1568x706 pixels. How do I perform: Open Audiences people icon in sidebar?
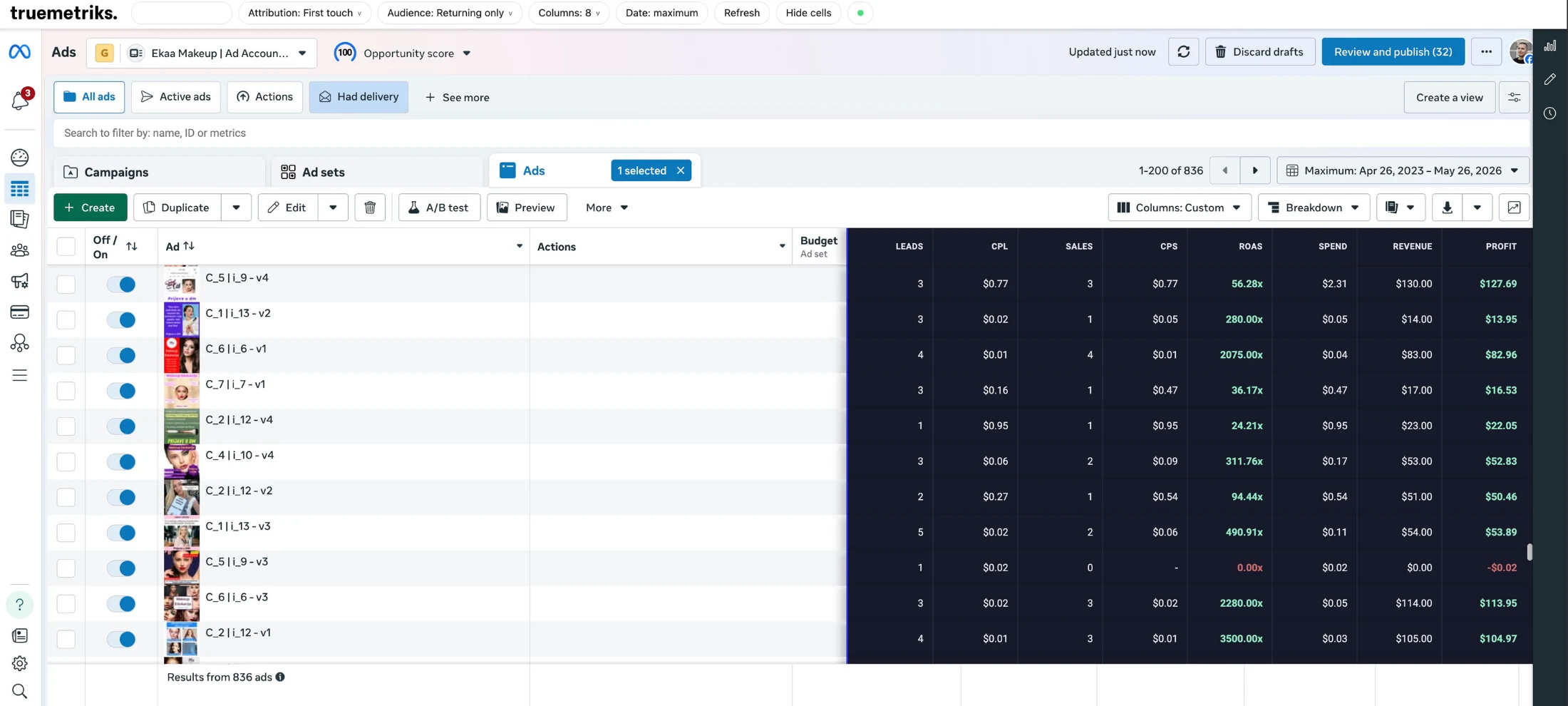click(19, 250)
